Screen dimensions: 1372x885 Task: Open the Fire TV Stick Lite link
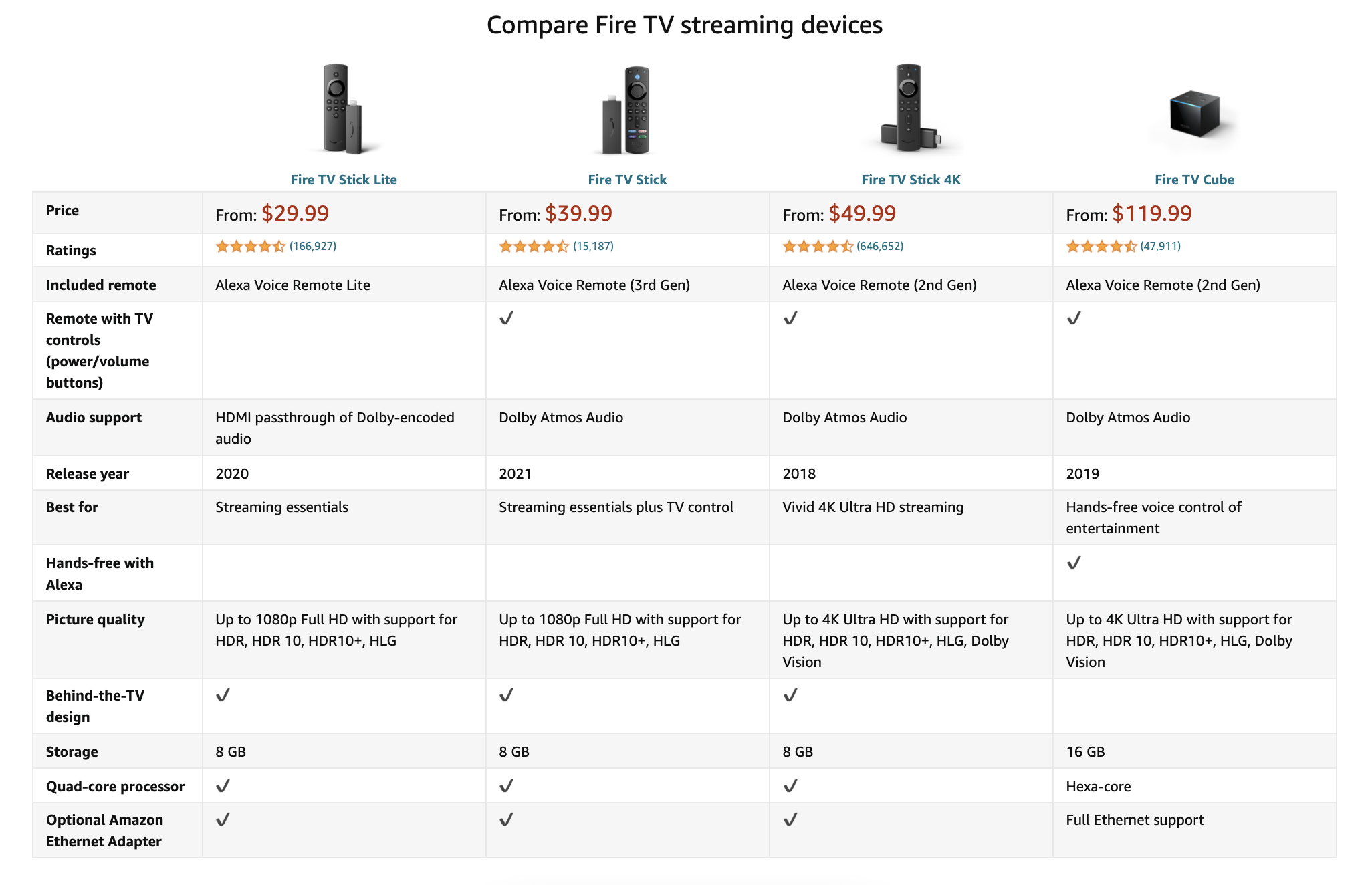click(x=344, y=180)
